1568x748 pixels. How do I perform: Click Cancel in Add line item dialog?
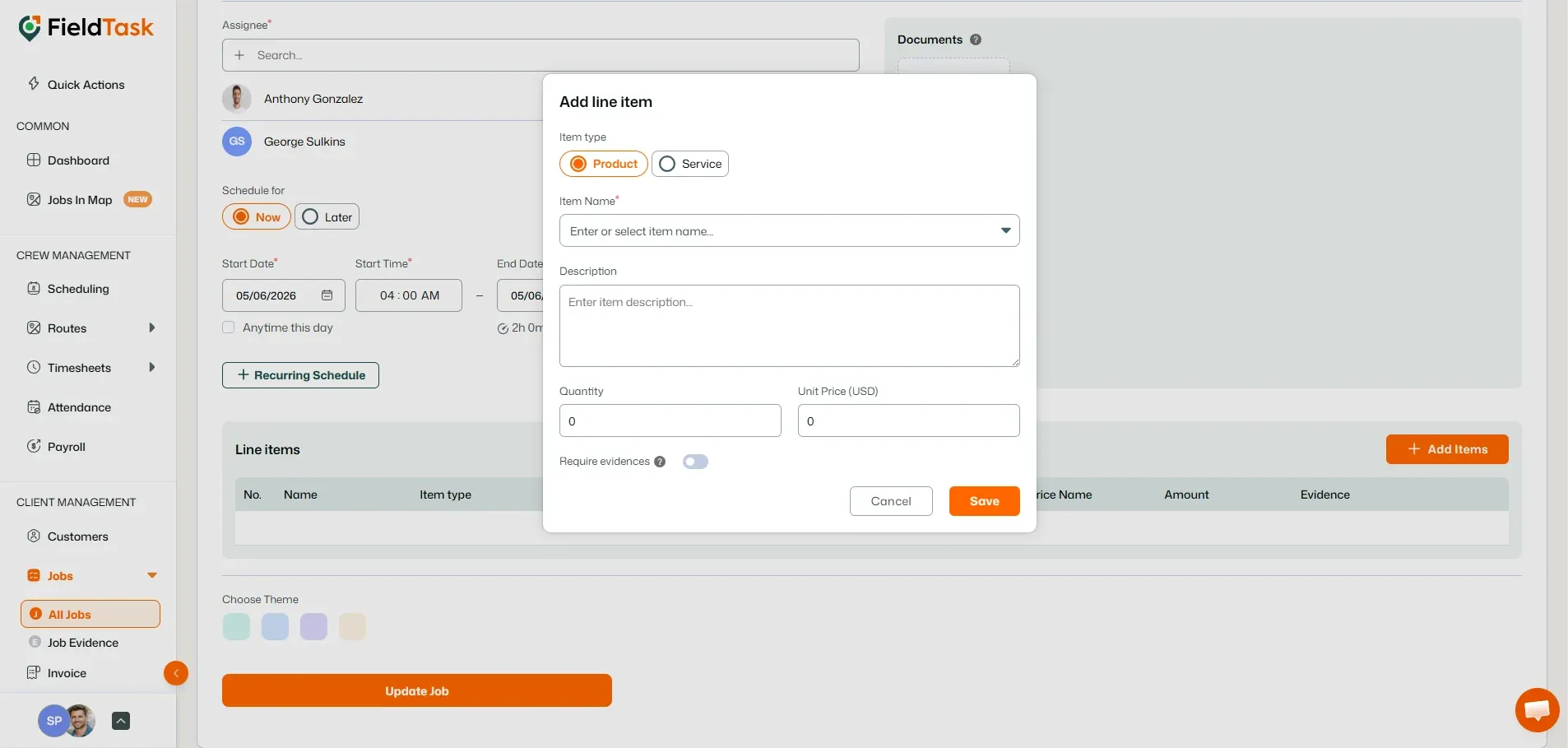[x=891, y=501]
